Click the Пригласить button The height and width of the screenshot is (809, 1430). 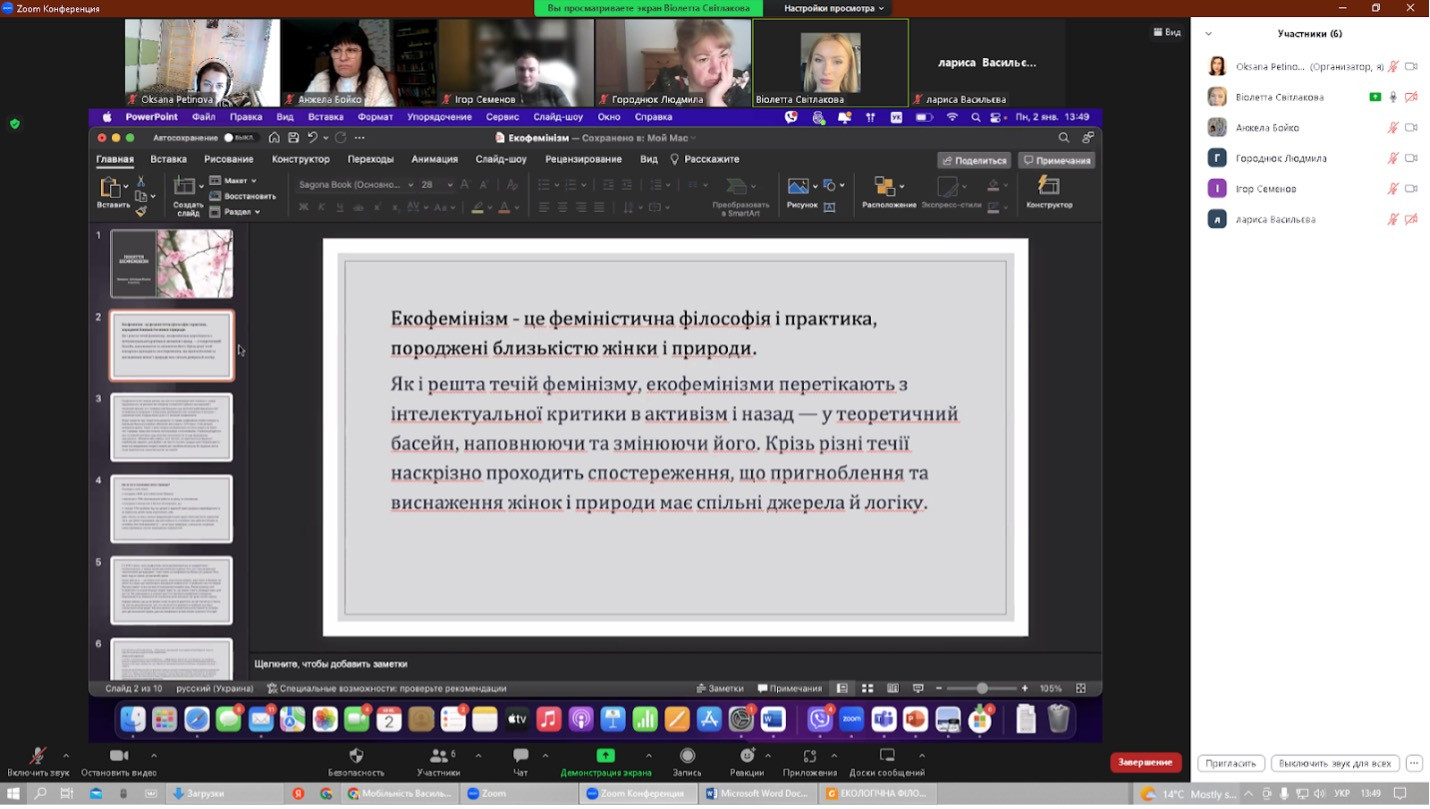click(1230, 763)
